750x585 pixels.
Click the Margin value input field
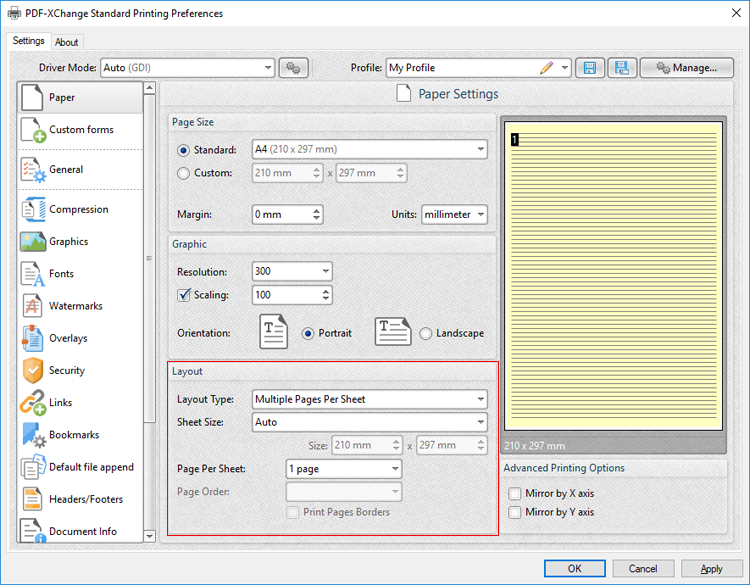281,215
